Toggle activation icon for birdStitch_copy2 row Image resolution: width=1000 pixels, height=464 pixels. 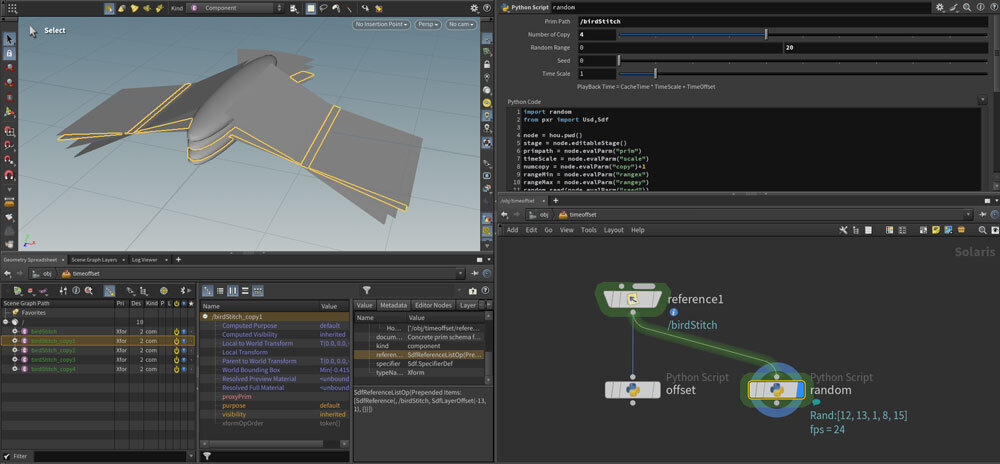[176, 349]
